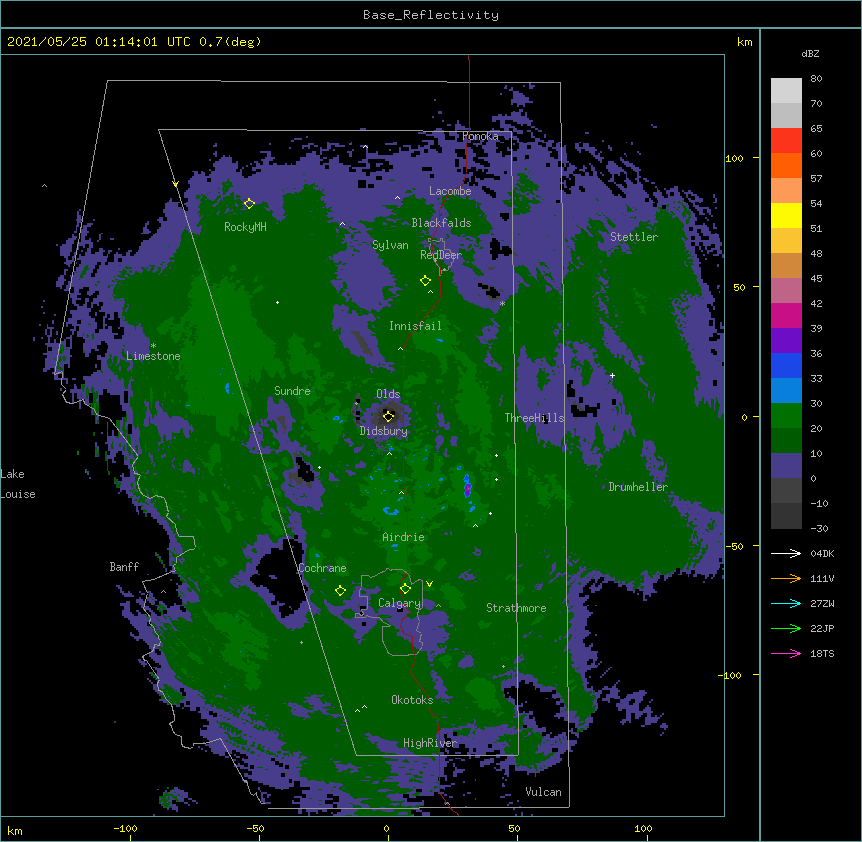Click the Vulcan label
The width and height of the screenshot is (862, 842).
(x=543, y=792)
